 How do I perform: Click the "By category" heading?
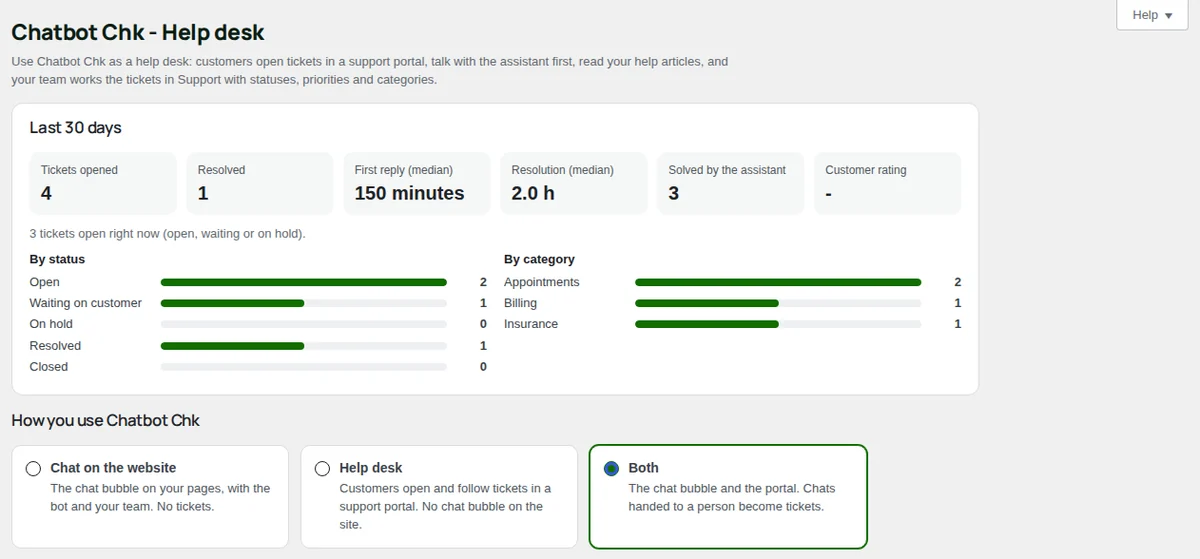click(539, 259)
